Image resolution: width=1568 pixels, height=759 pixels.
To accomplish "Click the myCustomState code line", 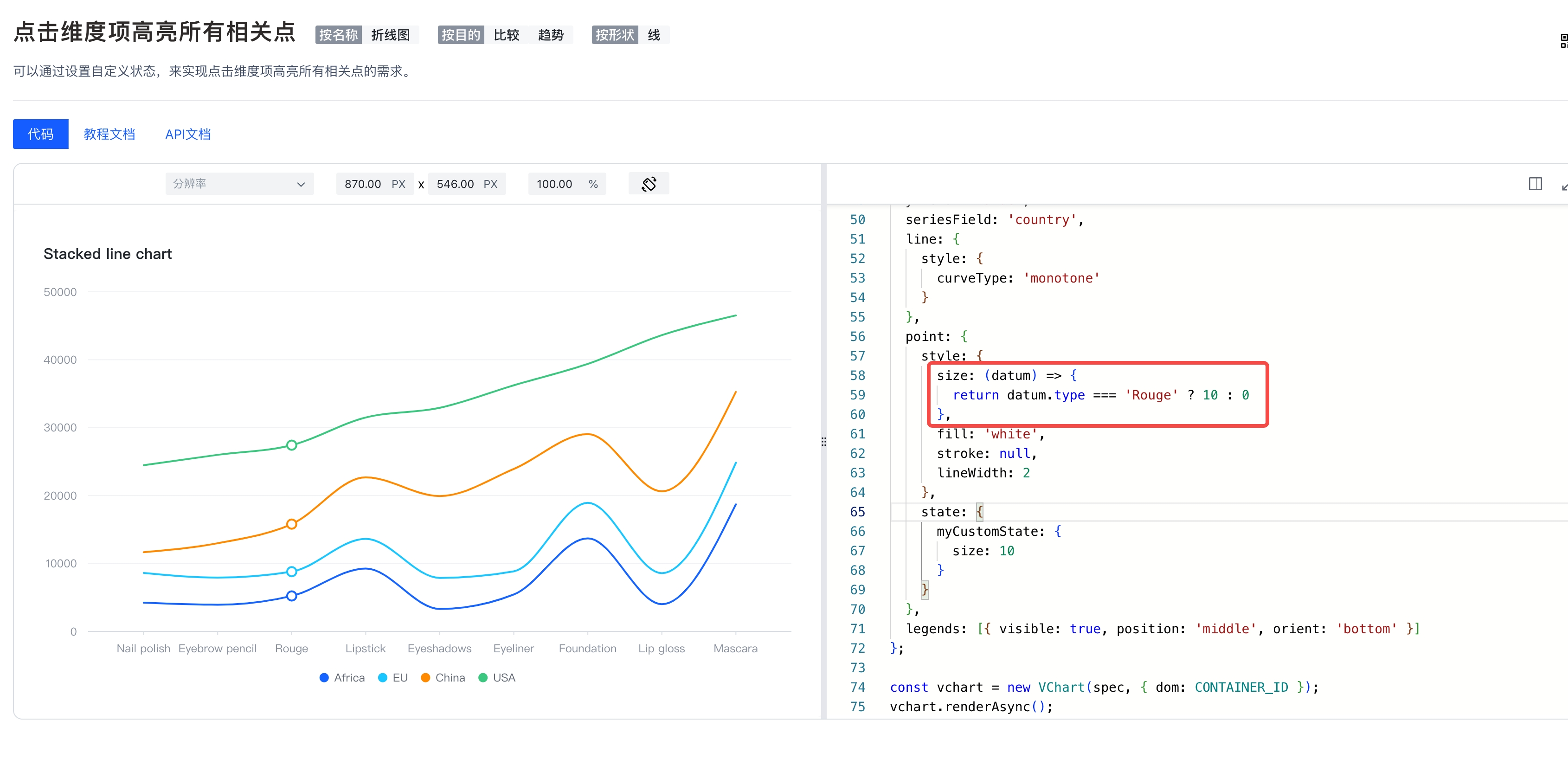I will (x=999, y=531).
